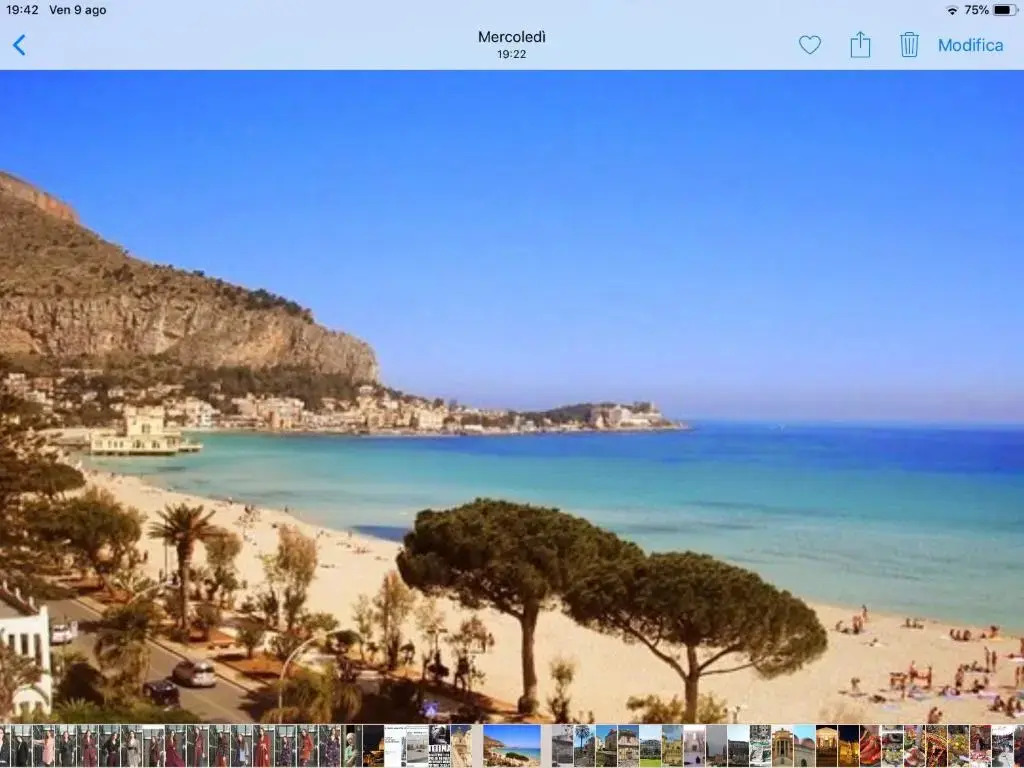This screenshot has width=1024, height=768.
Task: Delete the photo using the trash icon
Action: tap(909, 45)
